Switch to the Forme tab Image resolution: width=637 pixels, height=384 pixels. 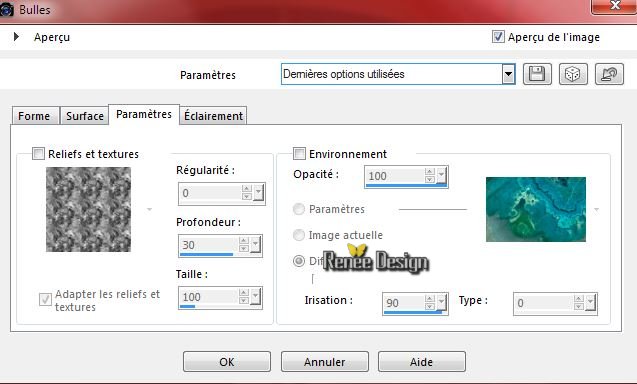[x=34, y=116]
